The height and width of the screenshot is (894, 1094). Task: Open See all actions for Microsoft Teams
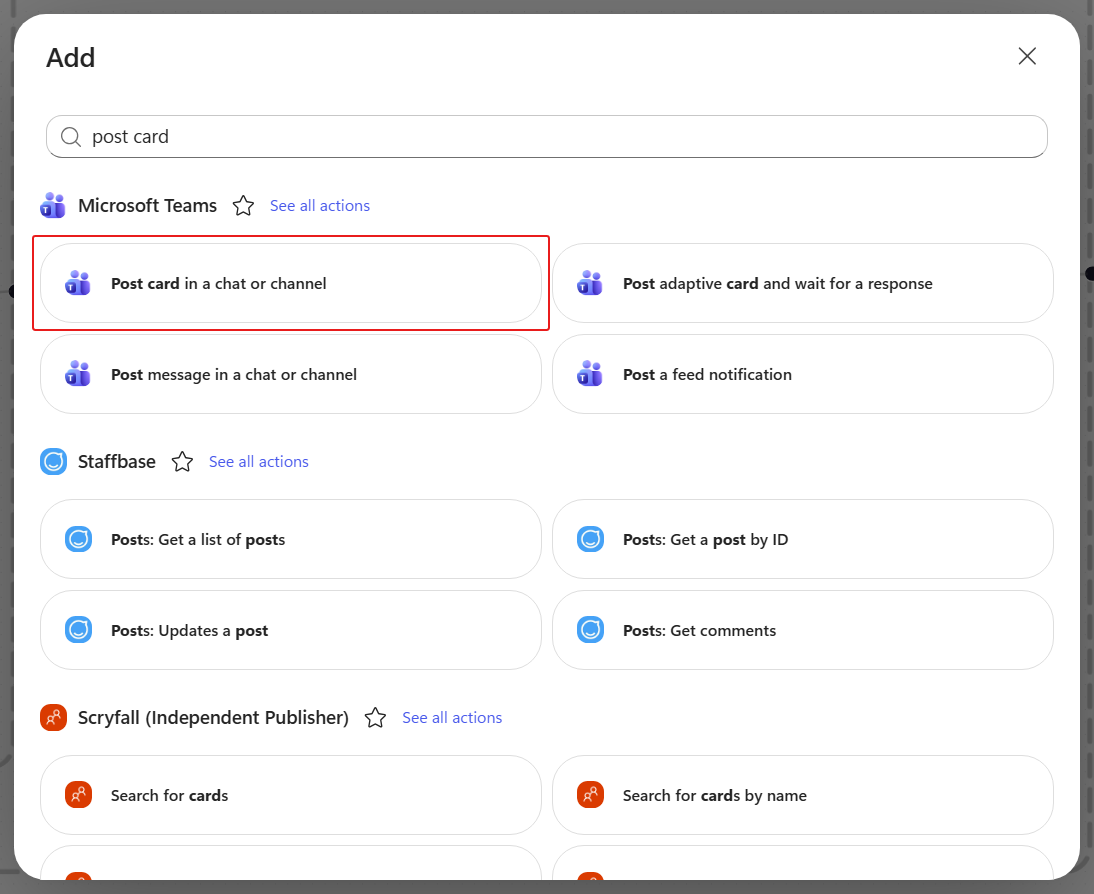[320, 206]
